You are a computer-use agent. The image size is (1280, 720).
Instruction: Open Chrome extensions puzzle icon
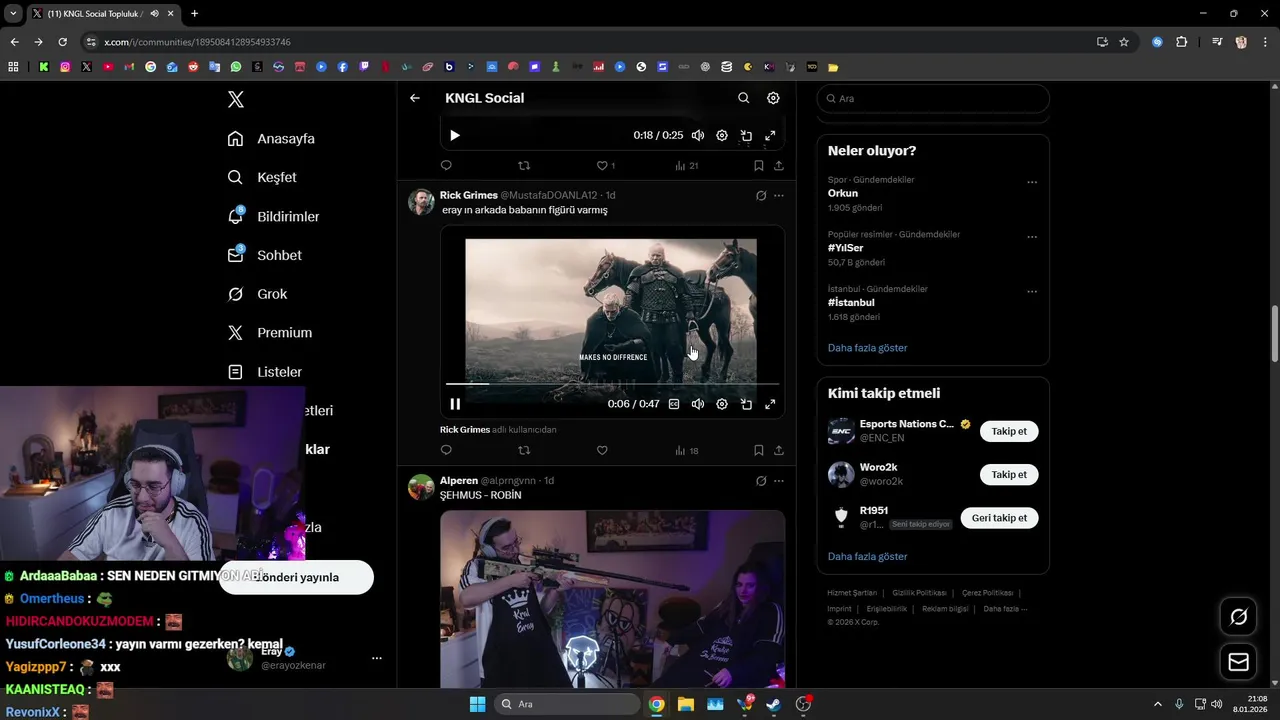click(1182, 42)
